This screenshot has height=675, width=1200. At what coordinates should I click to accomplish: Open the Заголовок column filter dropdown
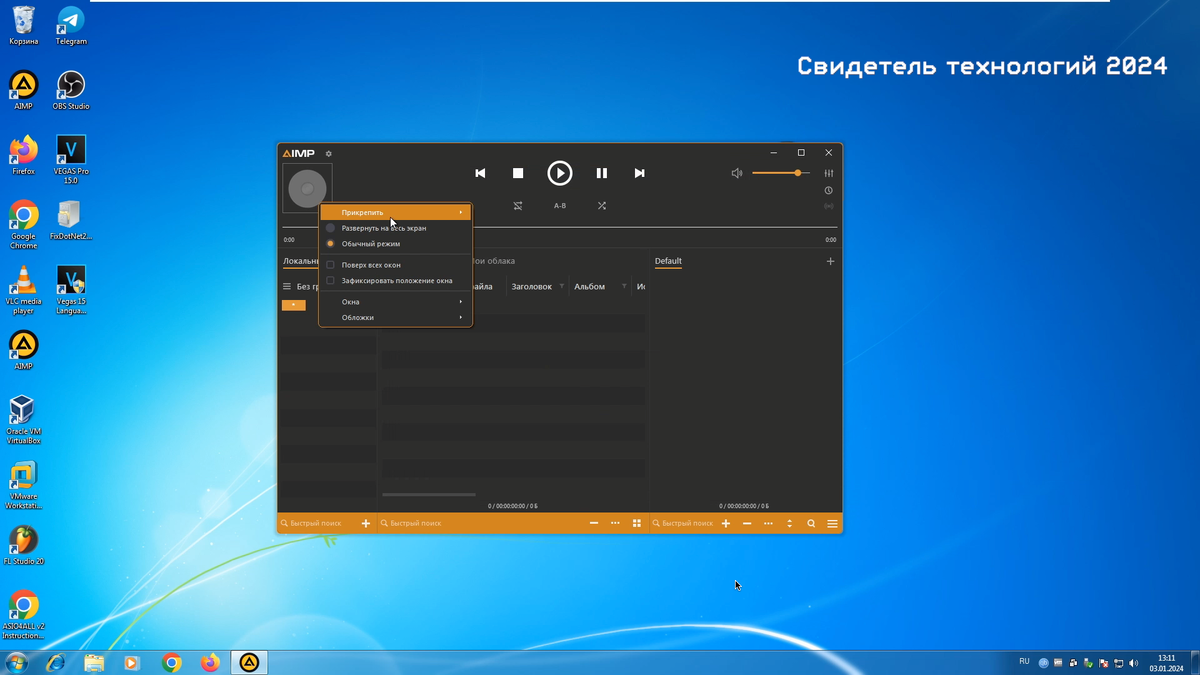pos(561,287)
